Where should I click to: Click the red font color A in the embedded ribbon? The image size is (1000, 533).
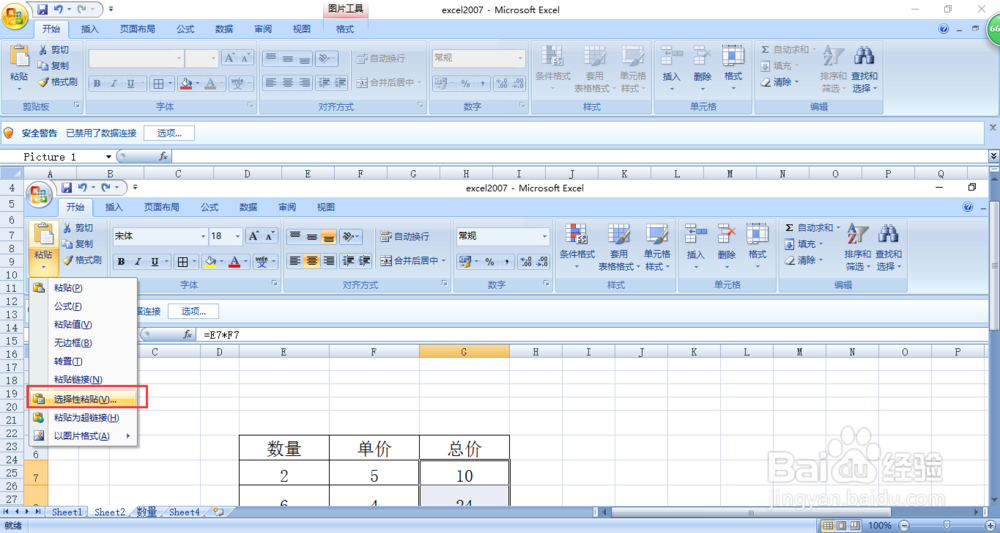234,261
